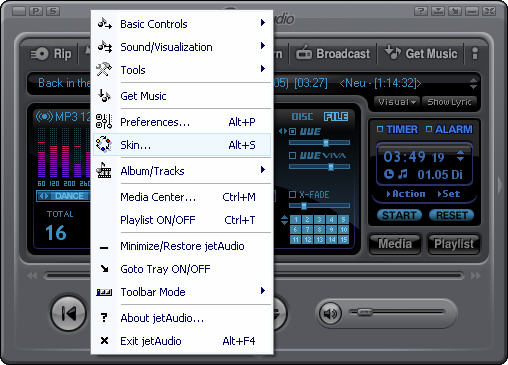This screenshot has height=365, width=508.
Task: Mute with the speaker icon
Action: (330, 314)
